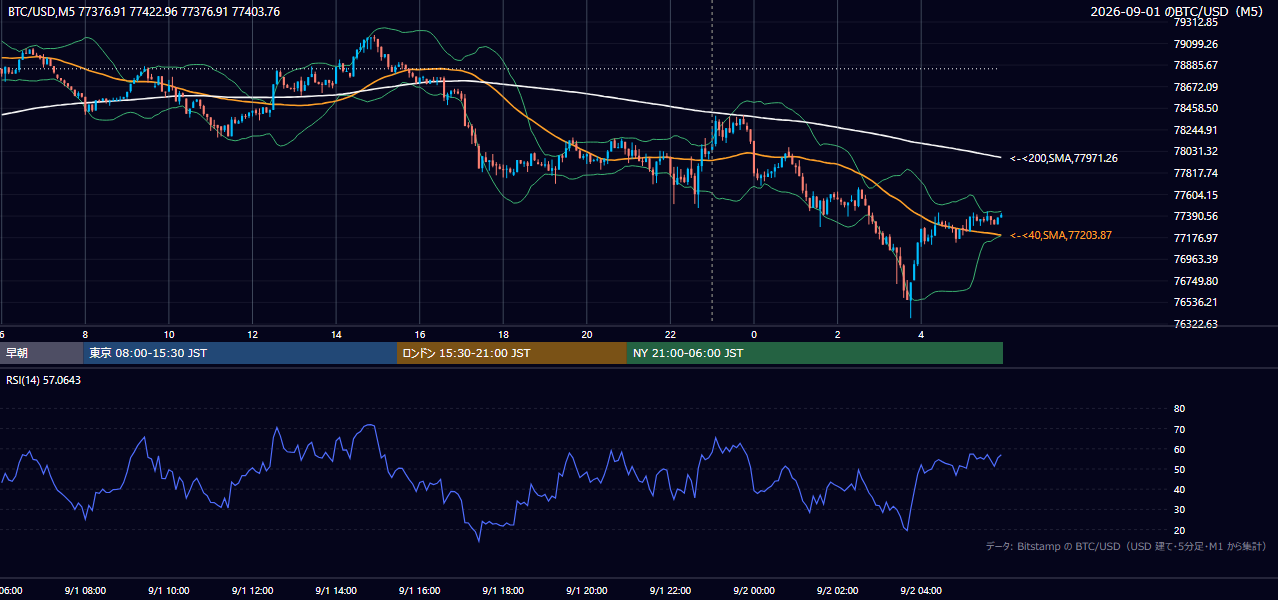Click price axis label 77604.15
The image size is (1278, 600).
tap(1196, 195)
